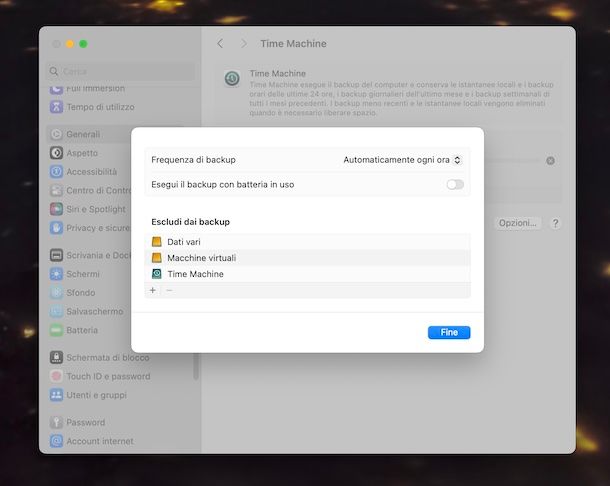610x486 pixels.
Task: Click the yellow minimize window button
Action: 70,44
